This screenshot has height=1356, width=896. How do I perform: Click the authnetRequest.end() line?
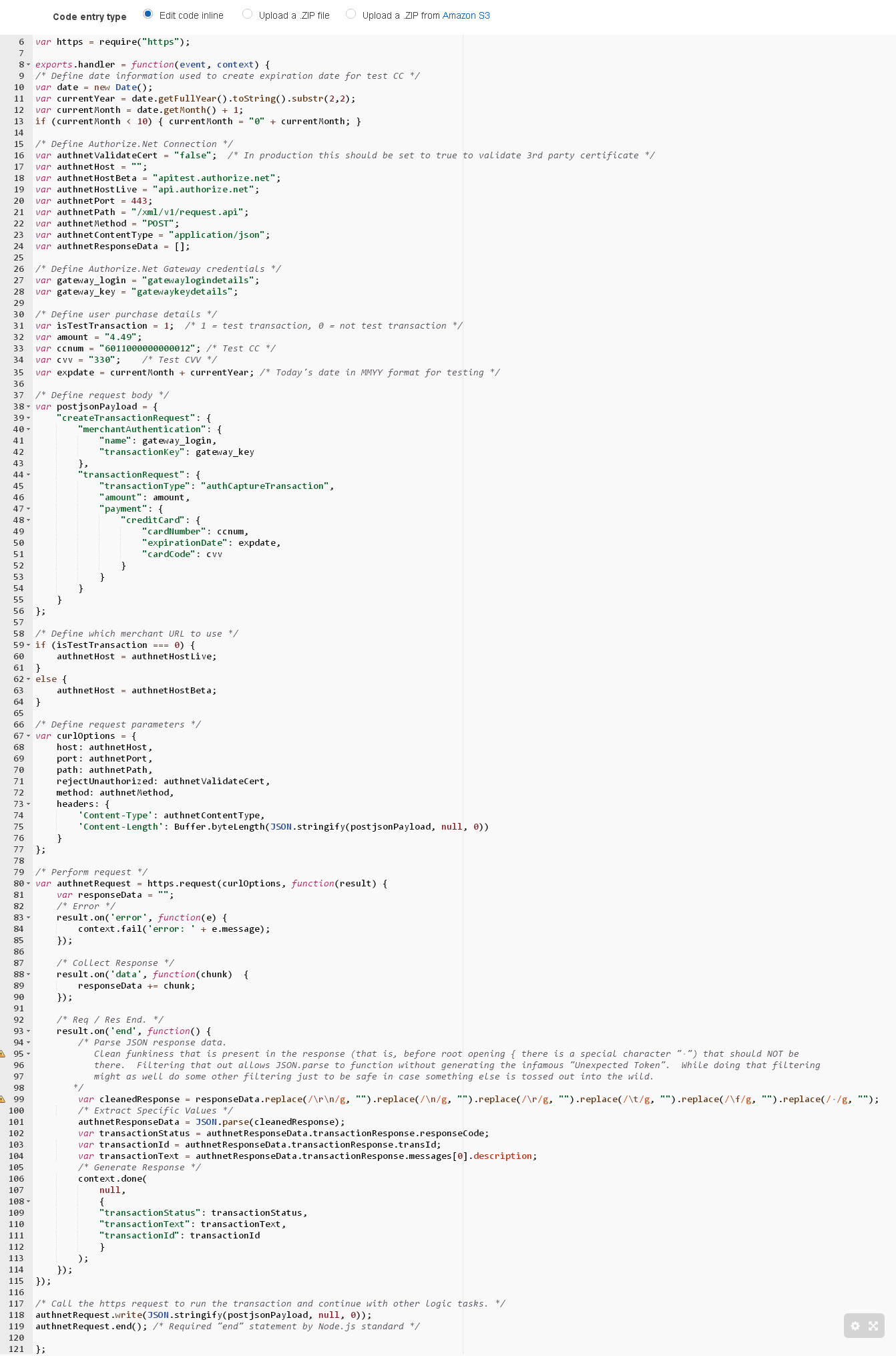228,1326
